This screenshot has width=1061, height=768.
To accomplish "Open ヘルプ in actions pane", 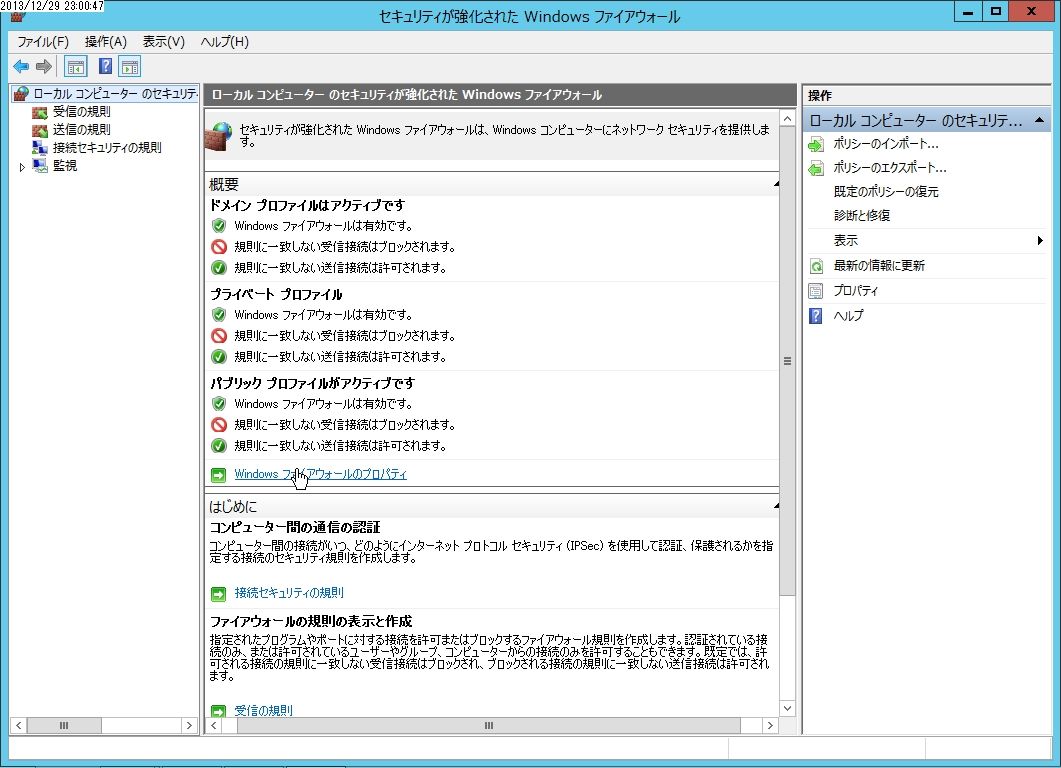I will [x=848, y=315].
